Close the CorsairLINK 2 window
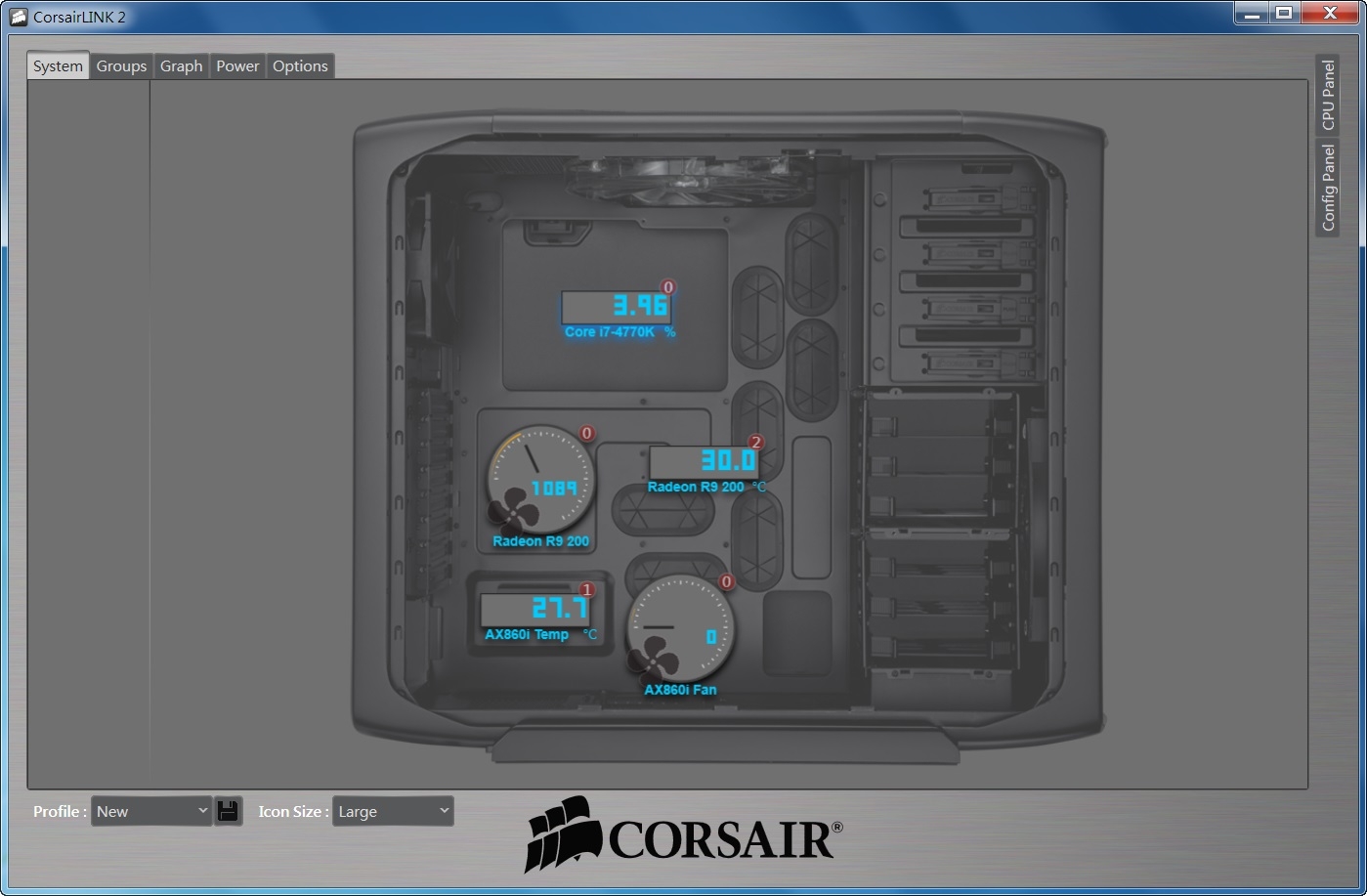Screen dimensions: 1367x896 tap(1332, 14)
